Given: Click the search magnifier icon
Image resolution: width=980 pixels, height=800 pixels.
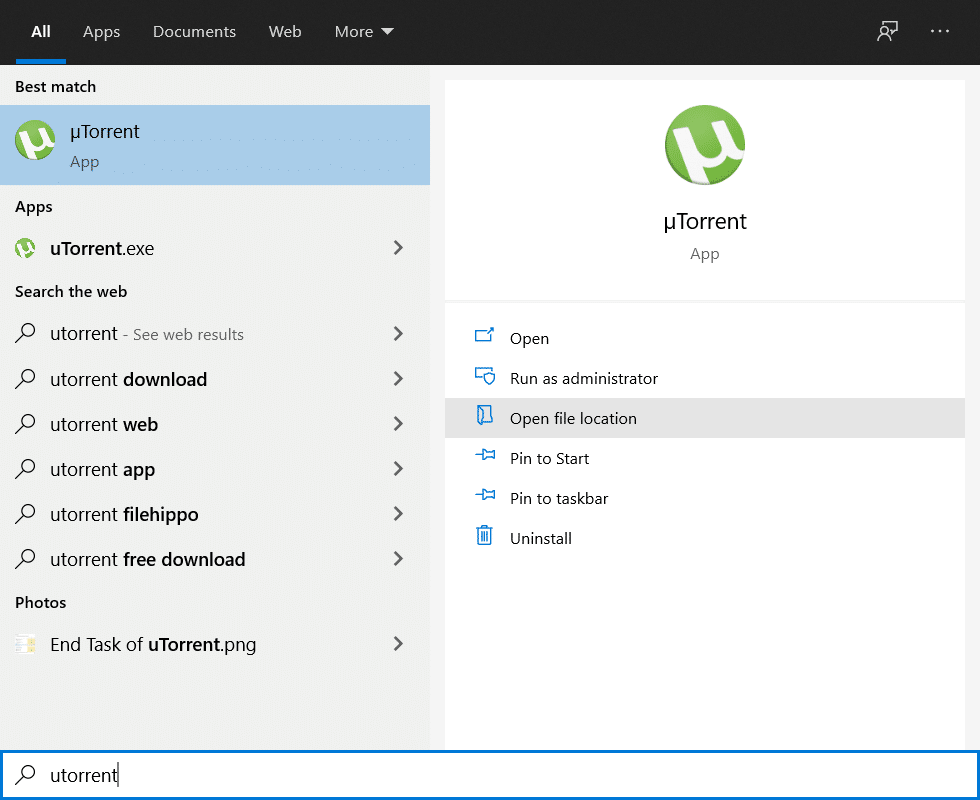Looking at the screenshot, I should [x=25, y=775].
